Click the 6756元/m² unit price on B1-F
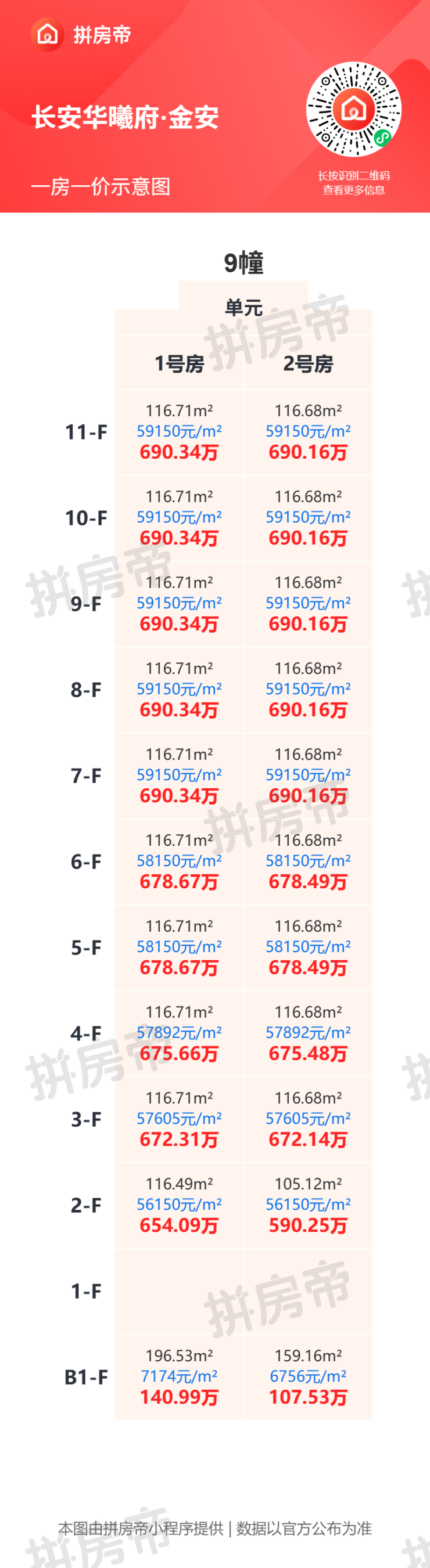This screenshot has width=430, height=1568. pyautogui.click(x=308, y=1376)
